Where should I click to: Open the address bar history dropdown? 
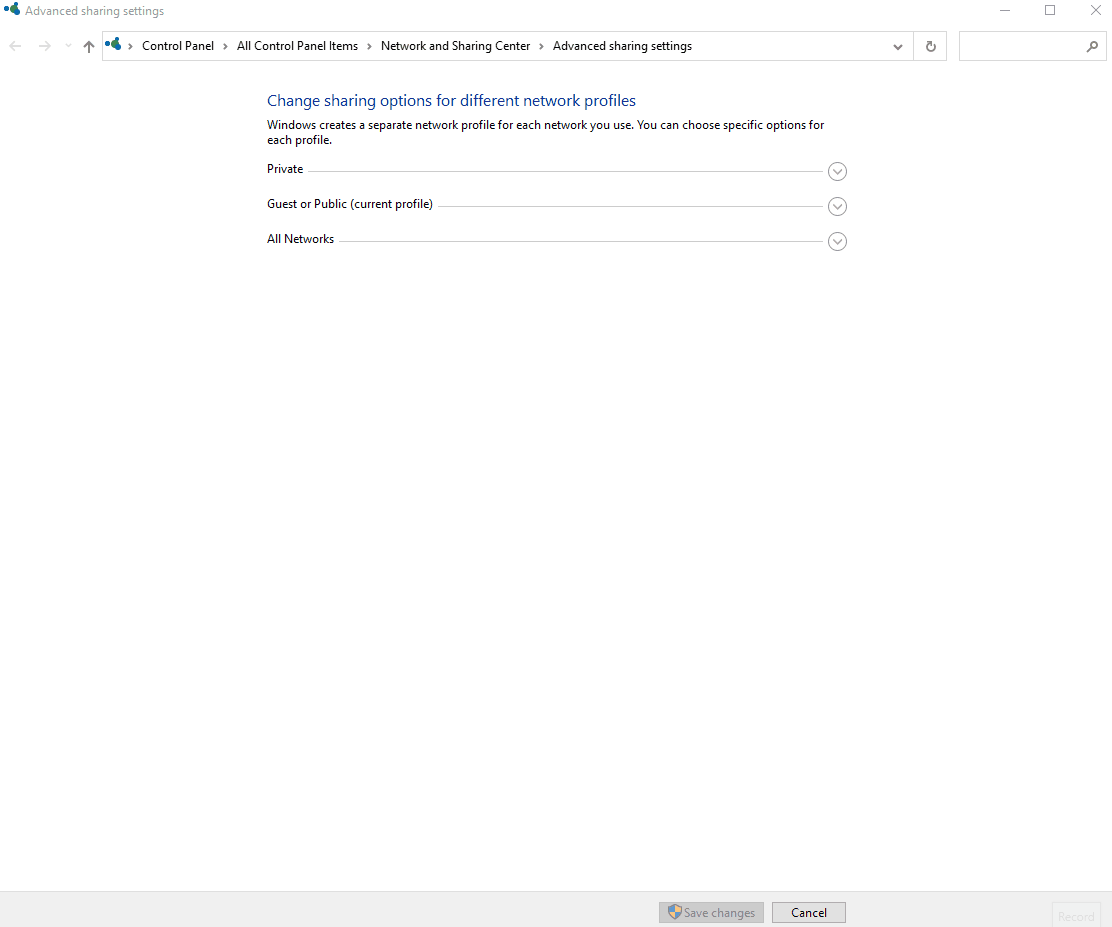[897, 46]
